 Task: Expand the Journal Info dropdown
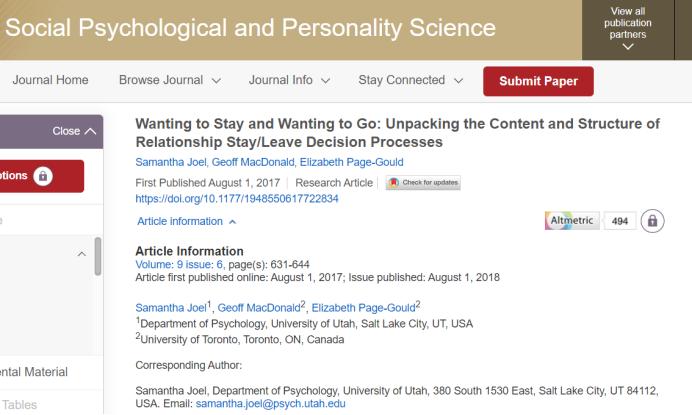[x=294, y=80]
